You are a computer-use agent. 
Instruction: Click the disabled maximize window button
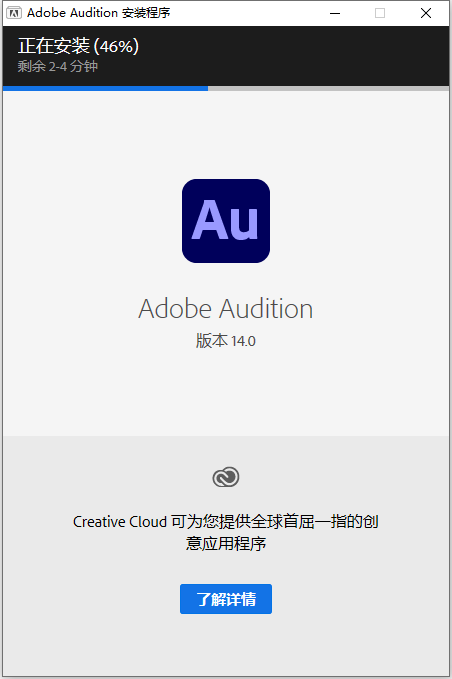point(380,13)
